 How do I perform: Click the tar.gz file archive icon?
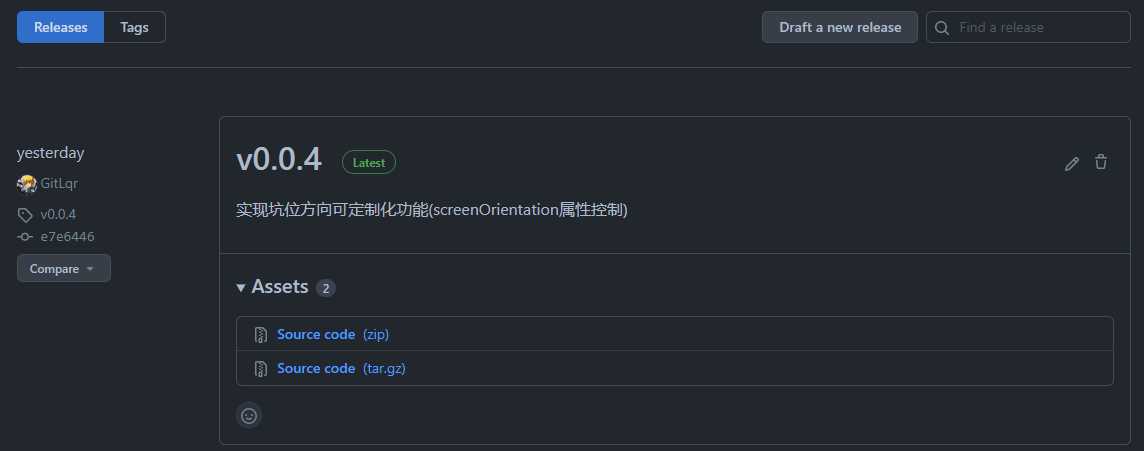click(260, 369)
